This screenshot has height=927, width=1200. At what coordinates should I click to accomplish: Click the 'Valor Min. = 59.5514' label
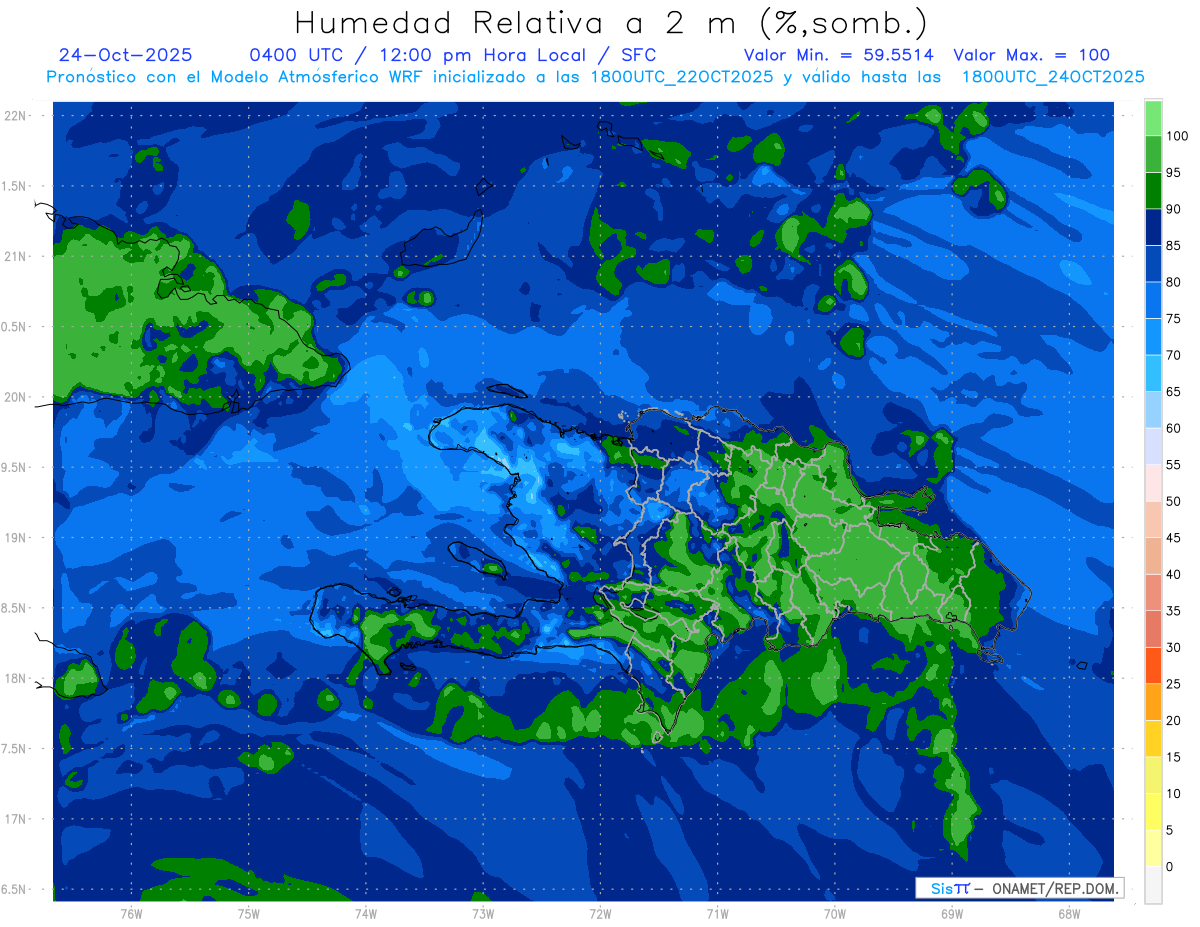point(842,55)
